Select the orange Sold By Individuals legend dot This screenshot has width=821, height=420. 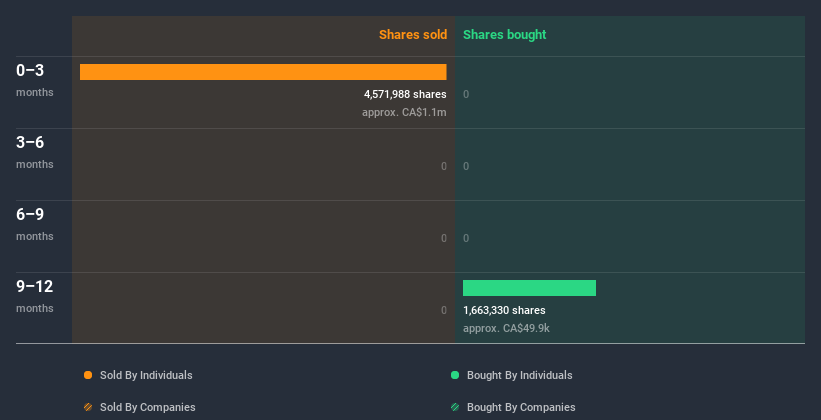[88, 375]
